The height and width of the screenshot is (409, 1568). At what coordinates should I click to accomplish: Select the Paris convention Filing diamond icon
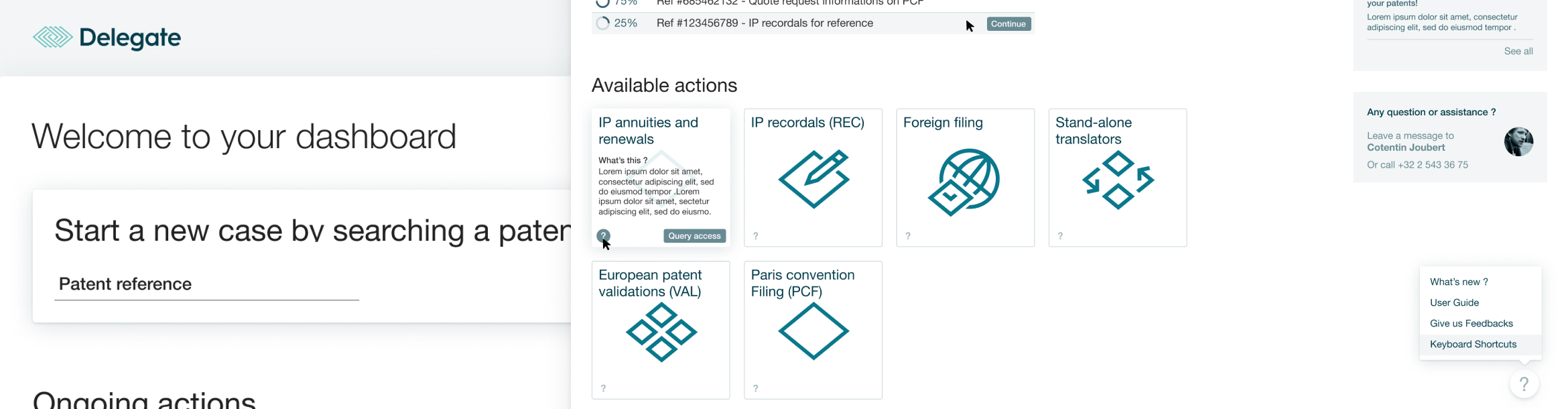tap(813, 331)
